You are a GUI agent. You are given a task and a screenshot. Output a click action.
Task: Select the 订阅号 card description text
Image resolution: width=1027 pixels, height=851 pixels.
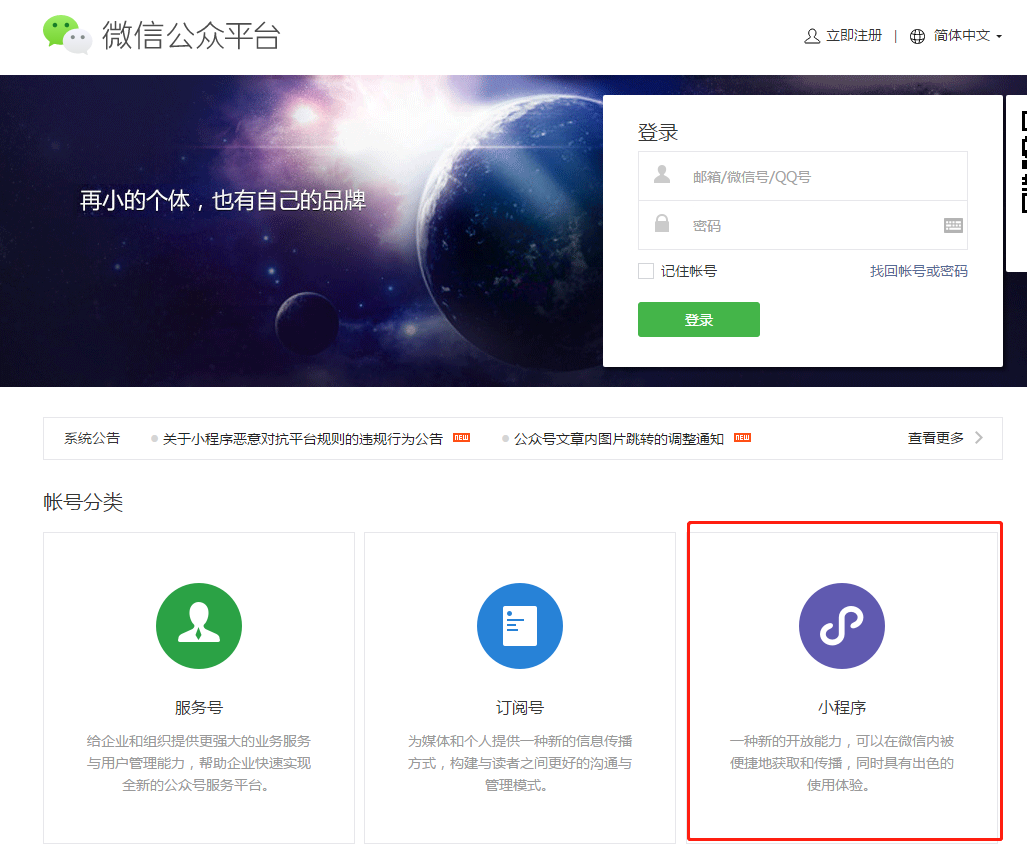coord(520,763)
